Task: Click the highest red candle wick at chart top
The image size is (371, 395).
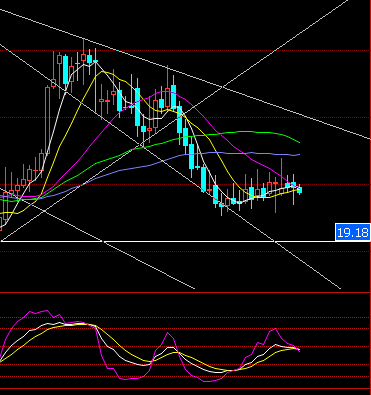Action: point(83,47)
